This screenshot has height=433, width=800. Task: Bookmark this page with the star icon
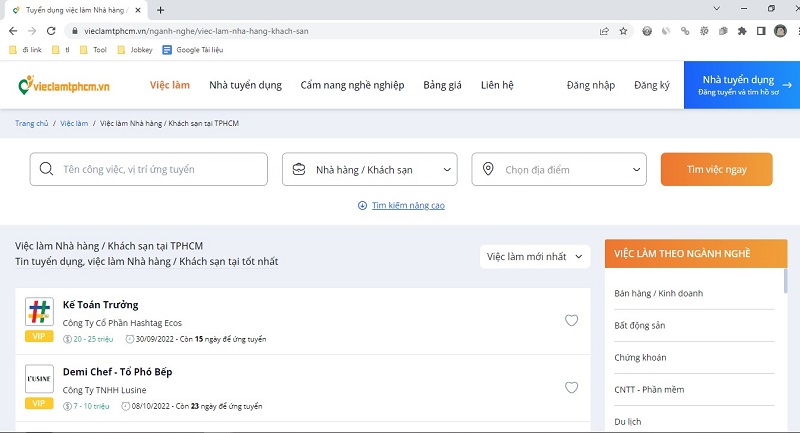[x=623, y=31]
